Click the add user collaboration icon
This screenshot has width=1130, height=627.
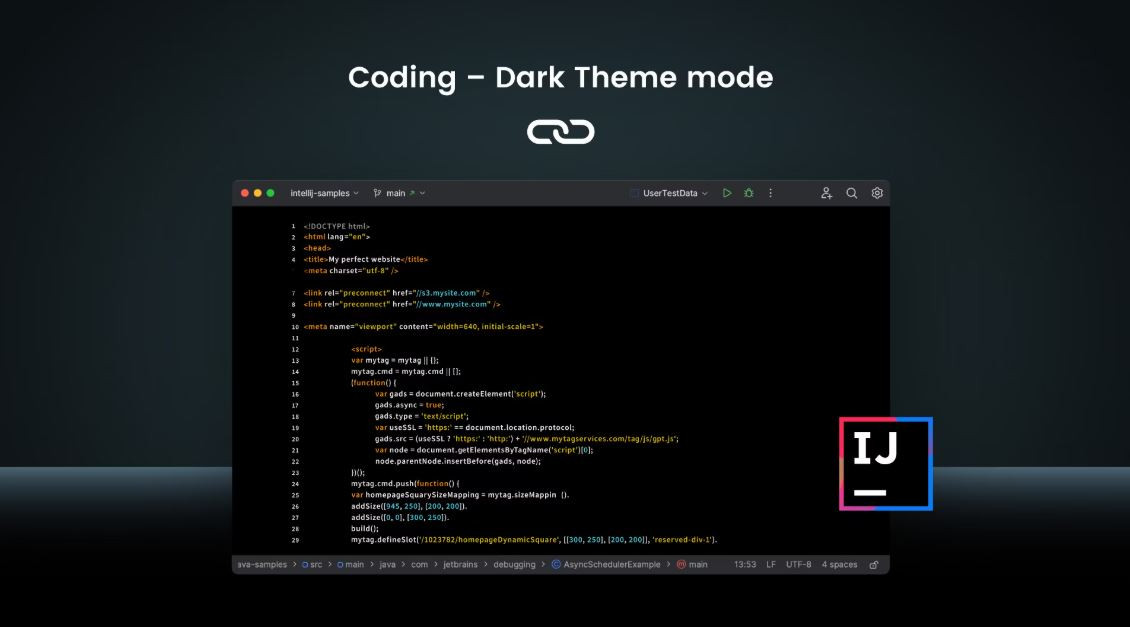pyautogui.click(x=826, y=193)
